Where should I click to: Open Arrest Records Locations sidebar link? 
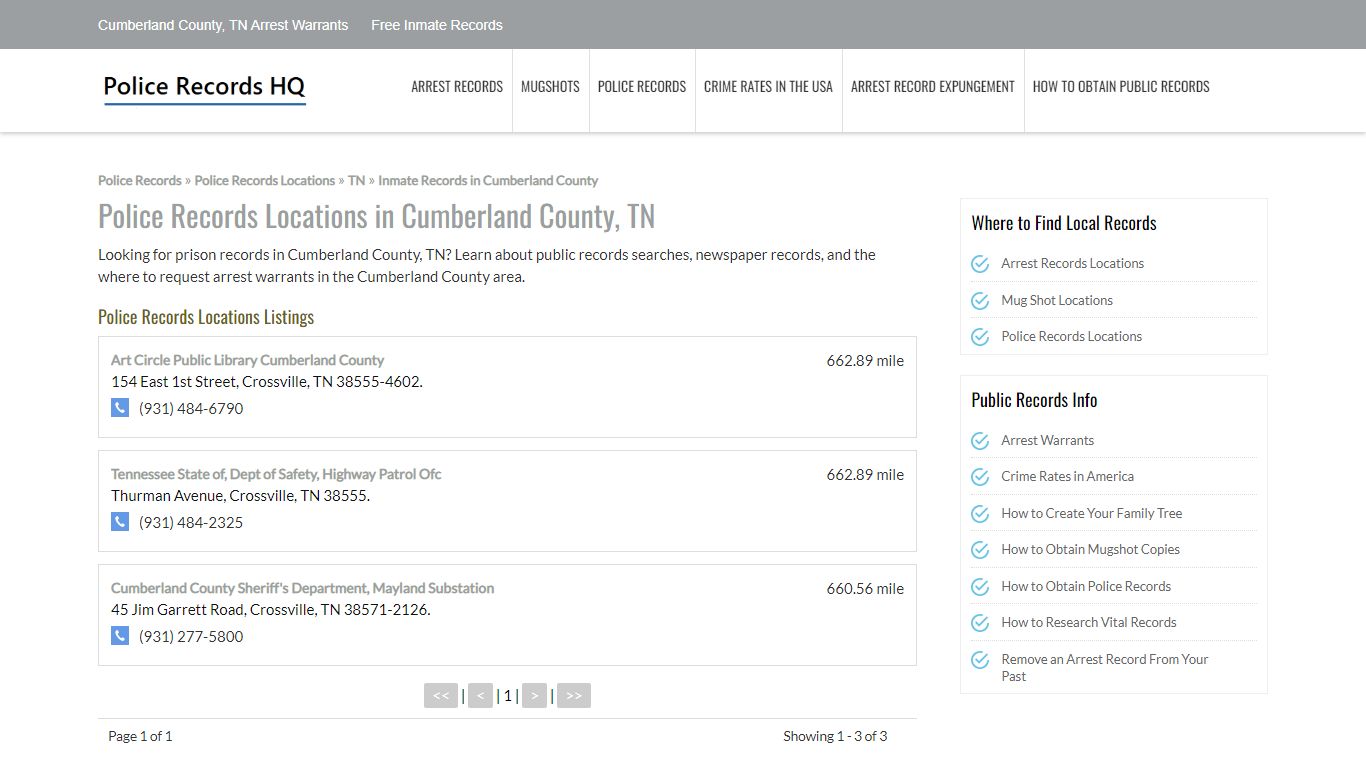coord(1072,264)
